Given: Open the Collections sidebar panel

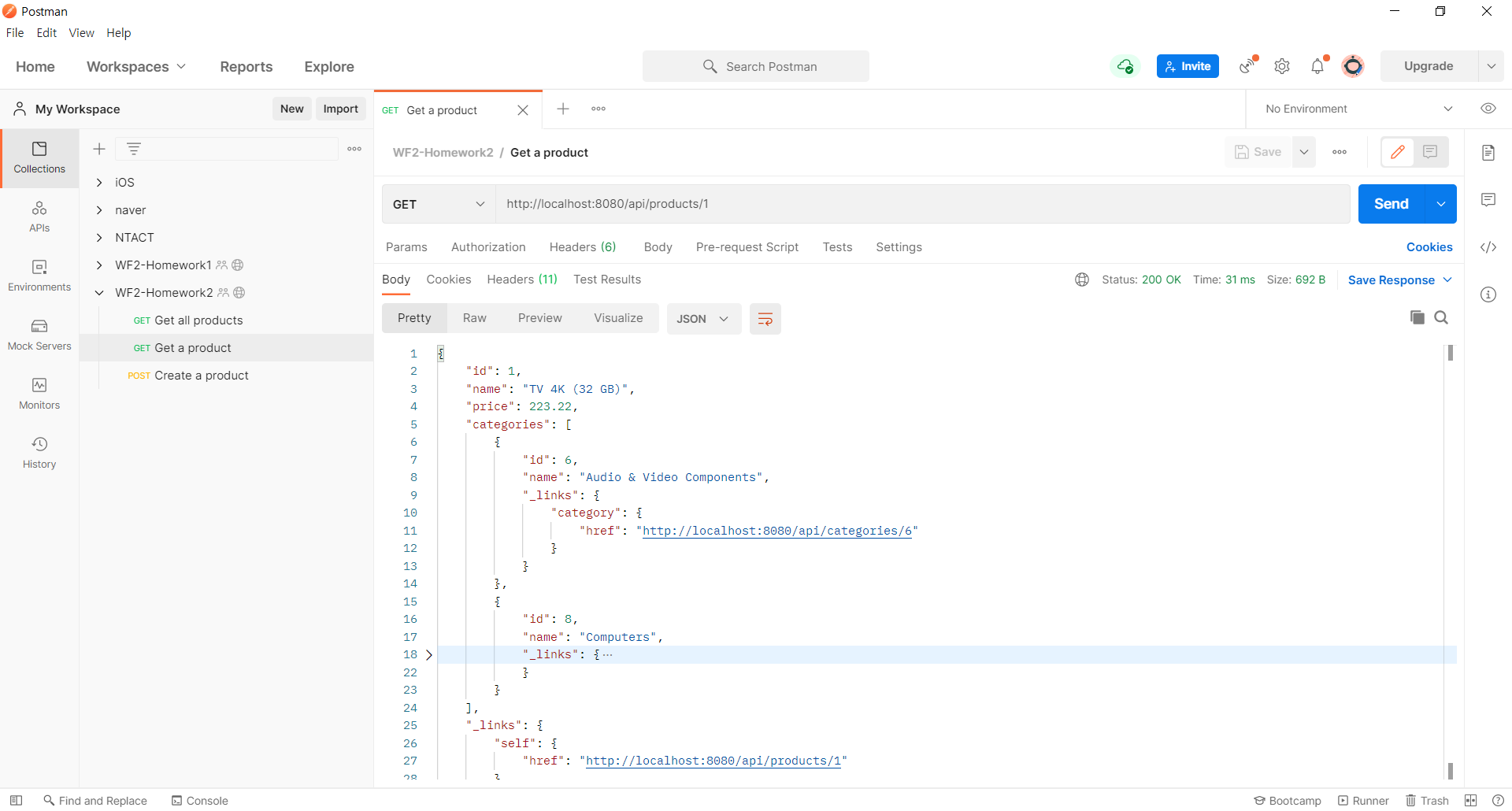Looking at the screenshot, I should (x=39, y=157).
